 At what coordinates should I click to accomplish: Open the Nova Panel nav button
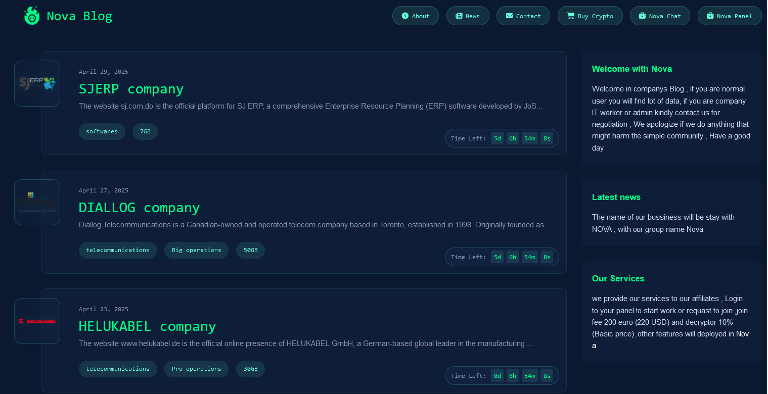pos(729,16)
